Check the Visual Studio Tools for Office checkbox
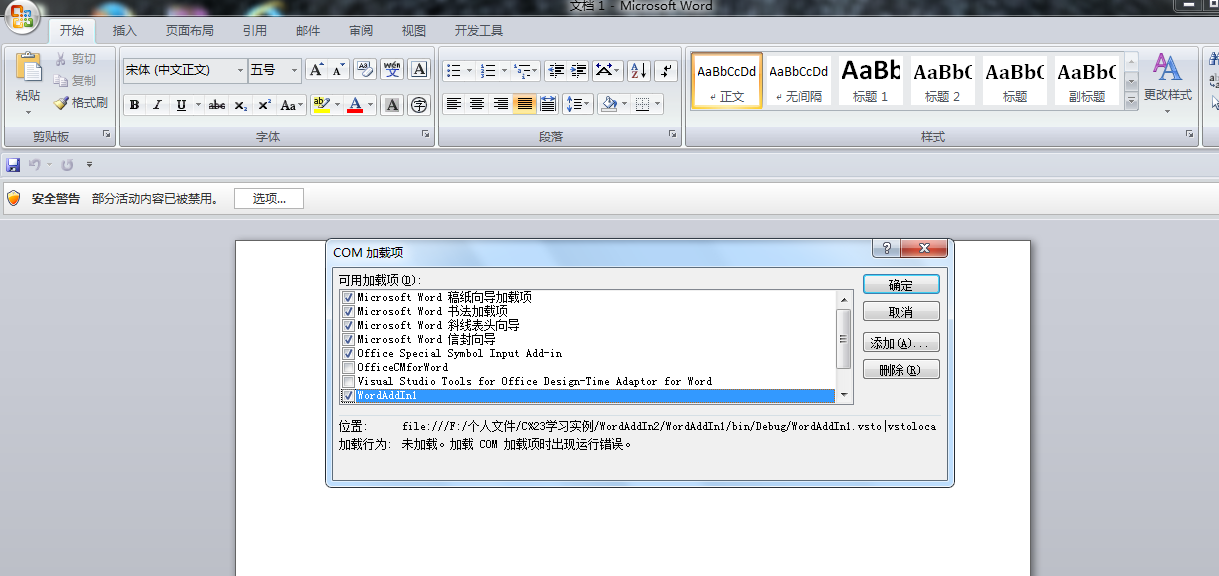The width and height of the screenshot is (1219, 576). (348, 381)
